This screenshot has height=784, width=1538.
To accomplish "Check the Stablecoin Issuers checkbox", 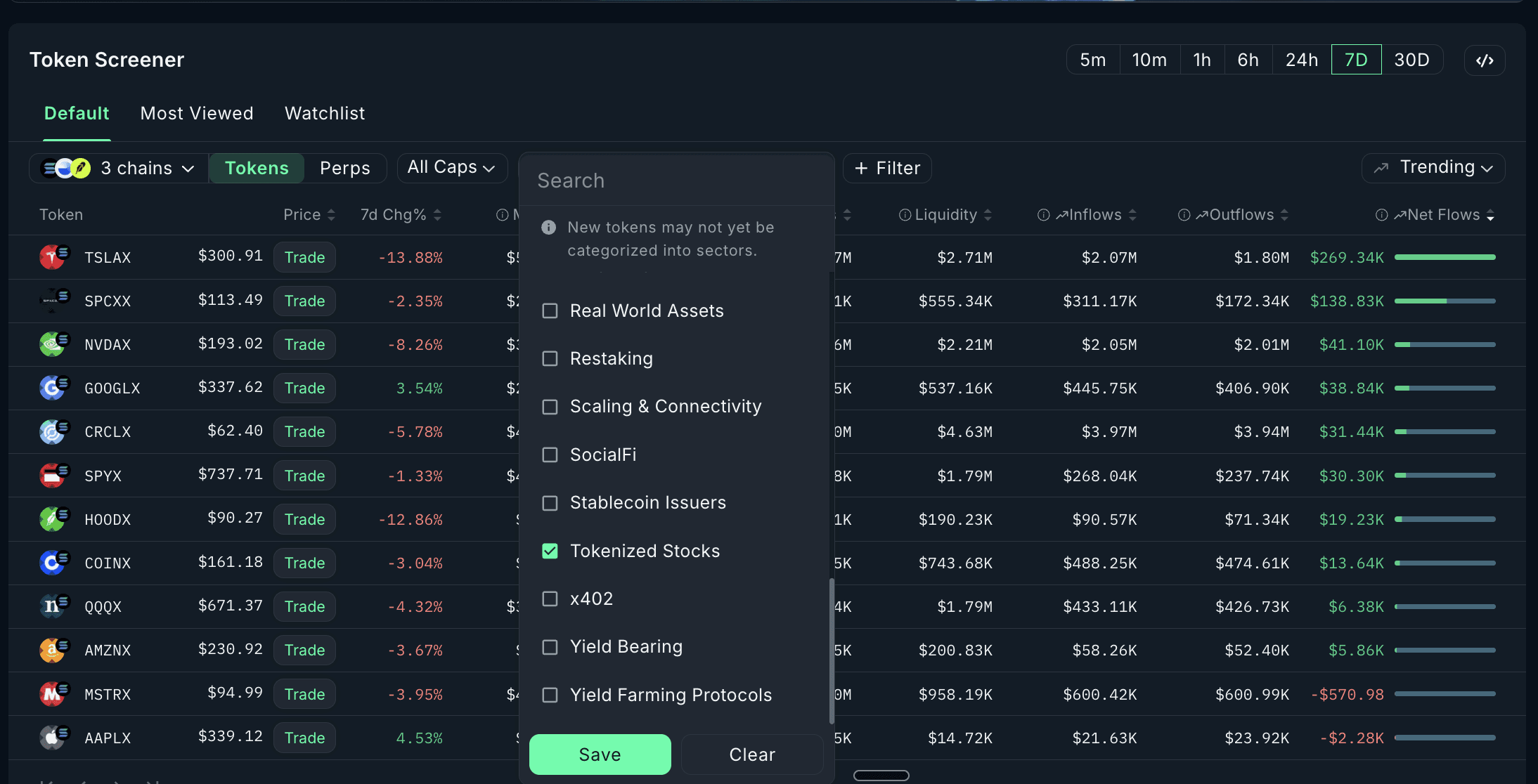I will (x=550, y=503).
